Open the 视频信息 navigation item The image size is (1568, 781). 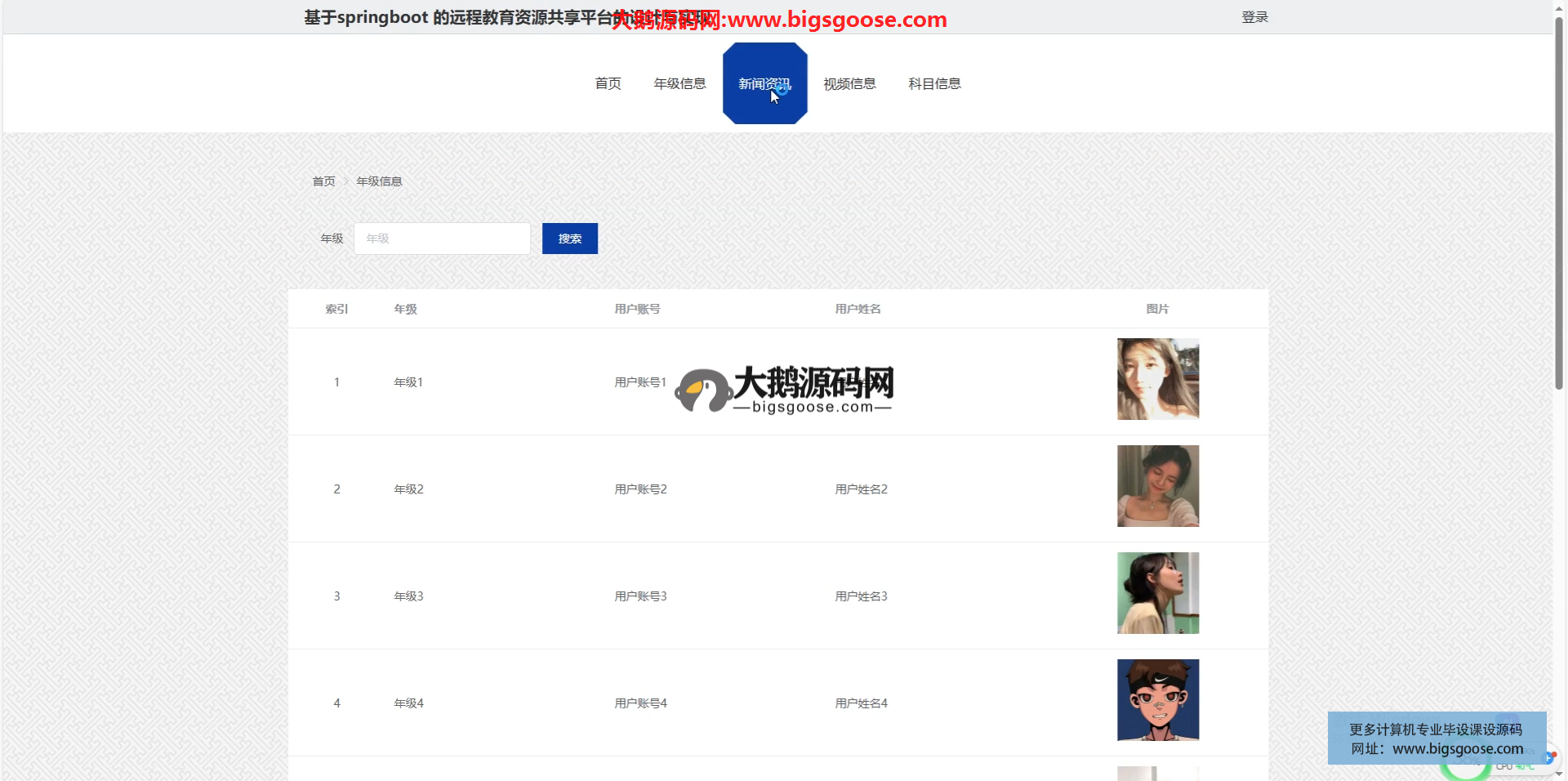[849, 83]
